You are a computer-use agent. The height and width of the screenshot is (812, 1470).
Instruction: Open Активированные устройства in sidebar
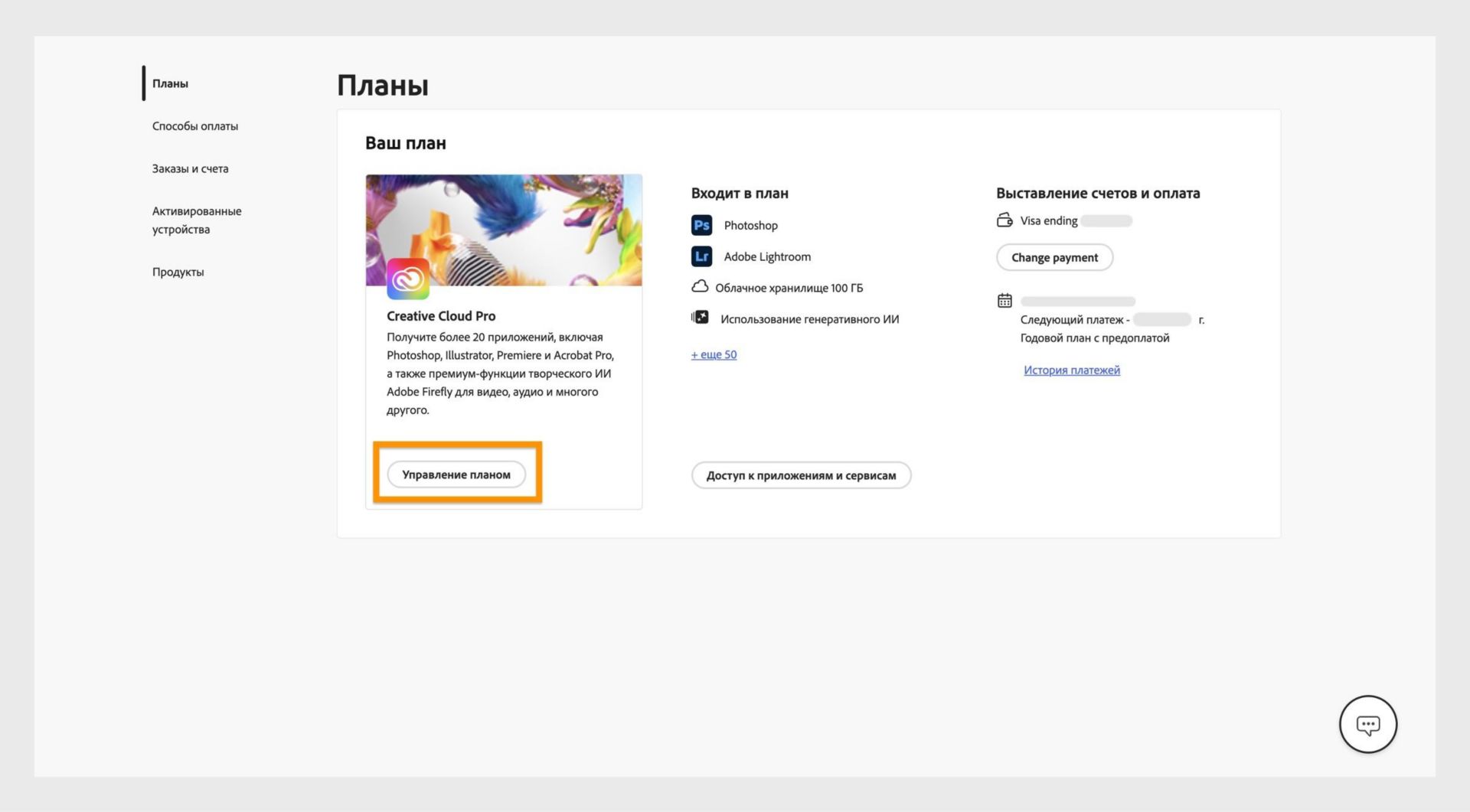[x=197, y=220]
